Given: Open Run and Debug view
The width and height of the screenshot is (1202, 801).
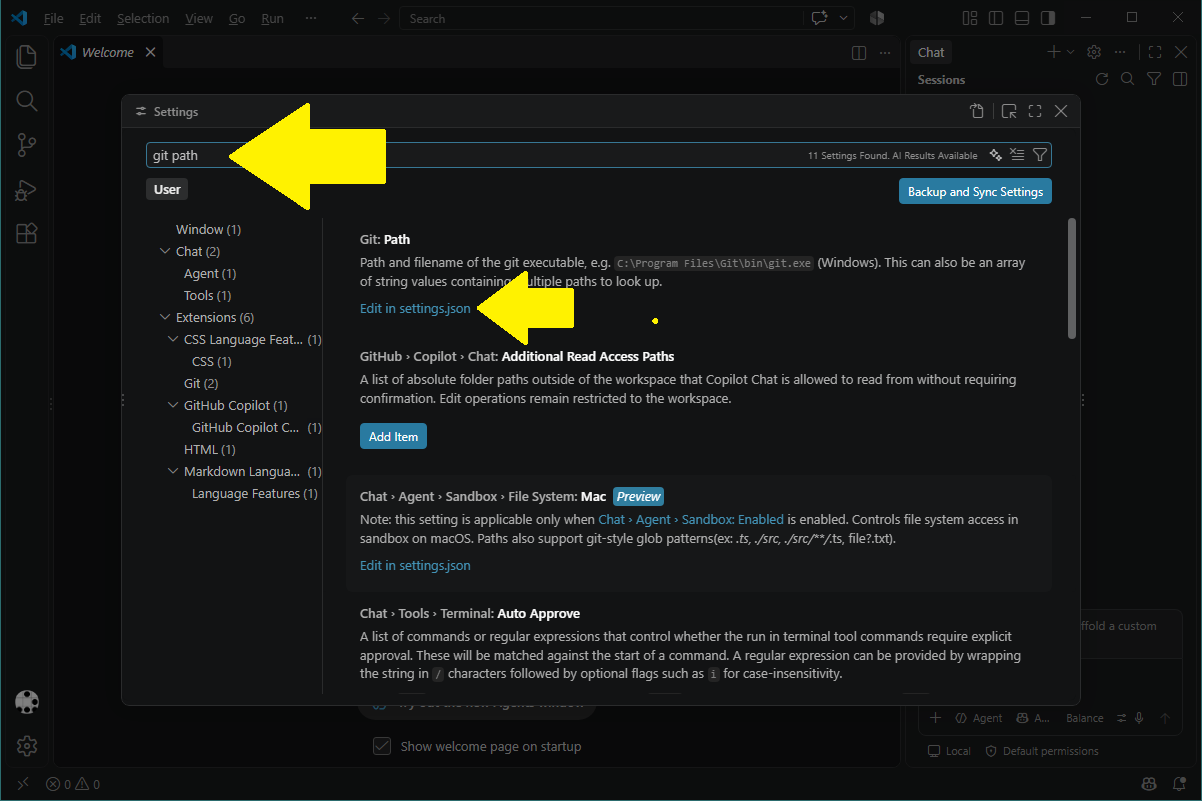Looking at the screenshot, I should pos(27,190).
